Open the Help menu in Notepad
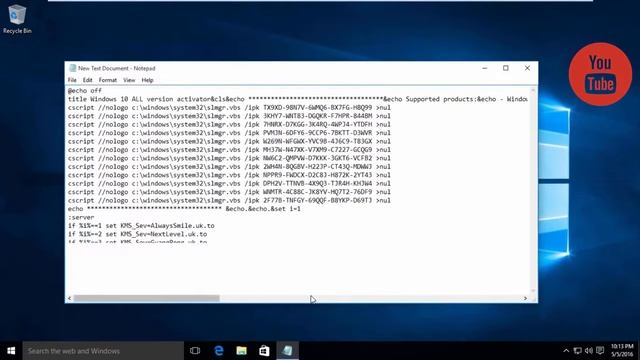Screen dimensions: 640x360 point(147,80)
